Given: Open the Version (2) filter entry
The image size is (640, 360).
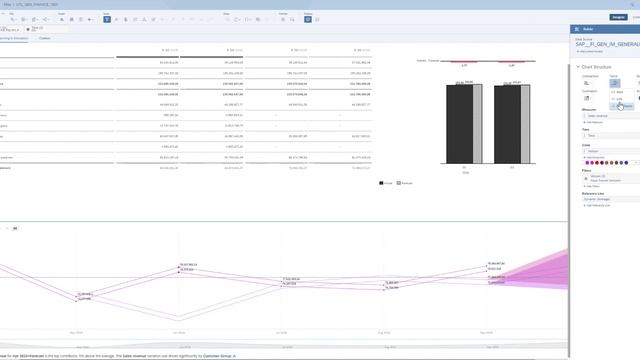Looking at the screenshot, I should pos(611,178).
